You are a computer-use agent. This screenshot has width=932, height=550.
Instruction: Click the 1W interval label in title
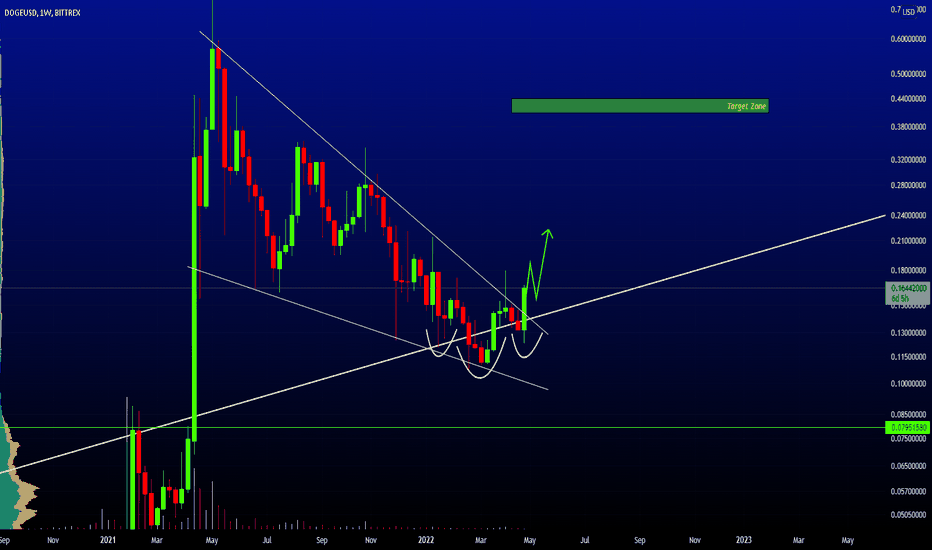pyautogui.click(x=46, y=12)
